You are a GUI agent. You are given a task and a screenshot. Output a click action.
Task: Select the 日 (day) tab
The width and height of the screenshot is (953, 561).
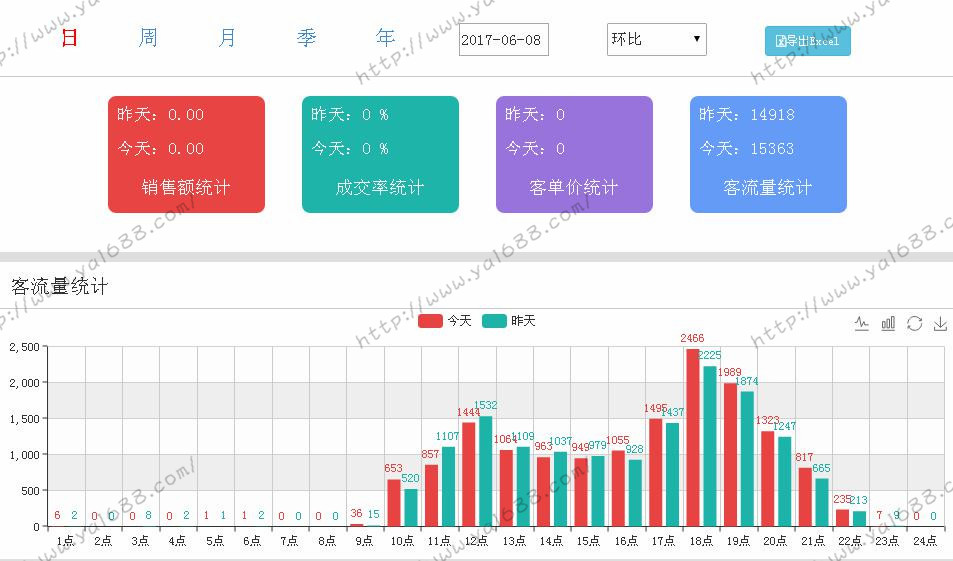69,38
